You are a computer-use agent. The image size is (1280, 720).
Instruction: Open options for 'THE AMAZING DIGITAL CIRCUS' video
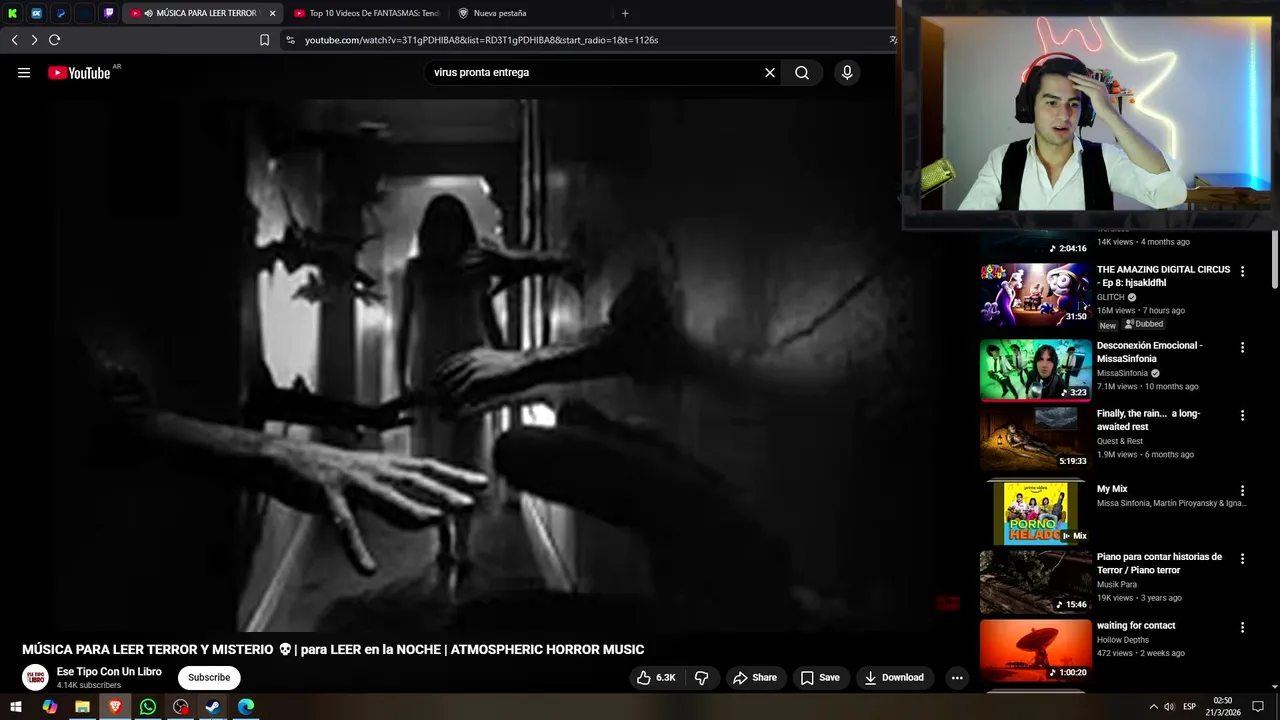pyautogui.click(x=1243, y=271)
